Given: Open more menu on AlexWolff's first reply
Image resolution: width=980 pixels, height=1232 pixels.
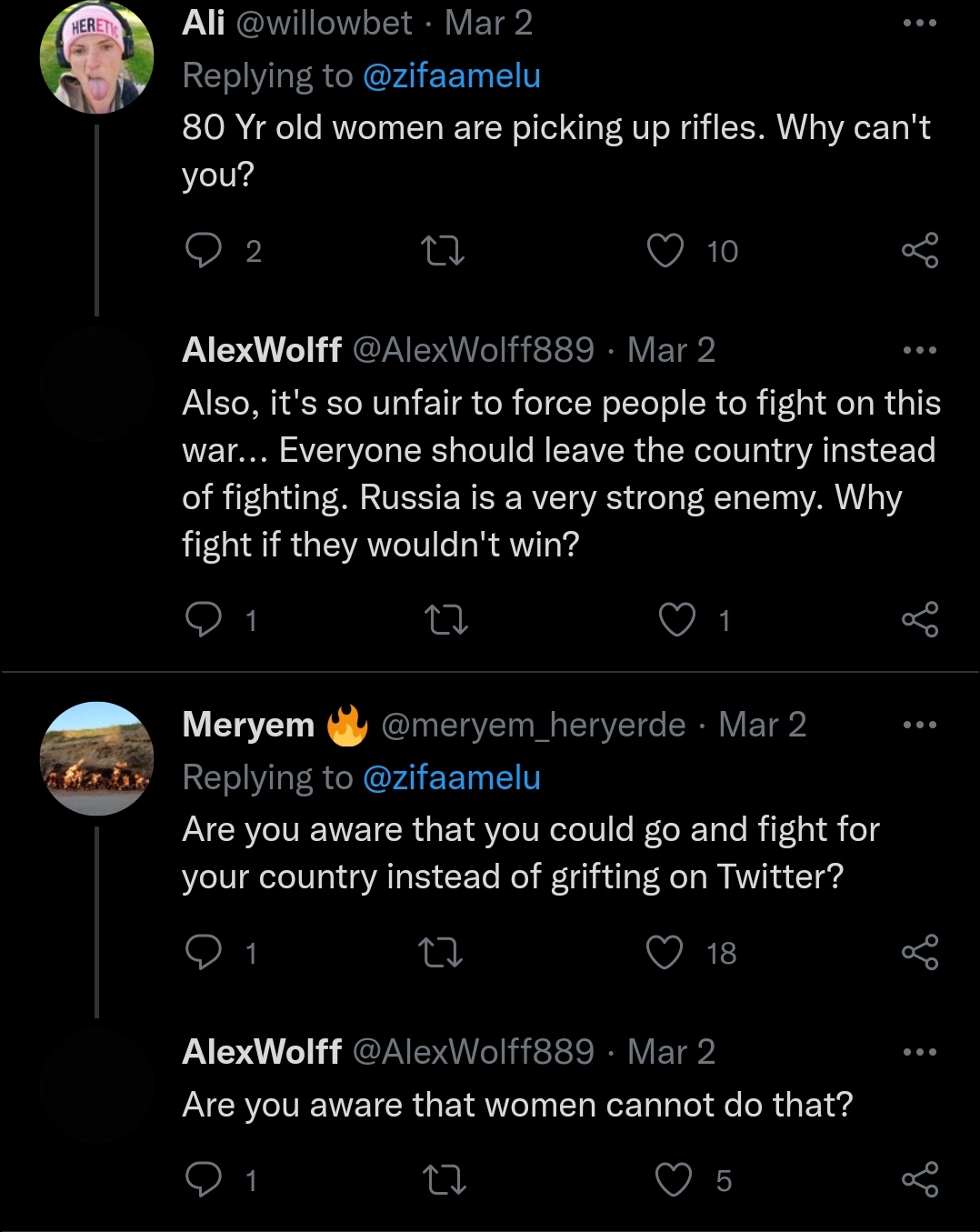Looking at the screenshot, I should click(920, 350).
